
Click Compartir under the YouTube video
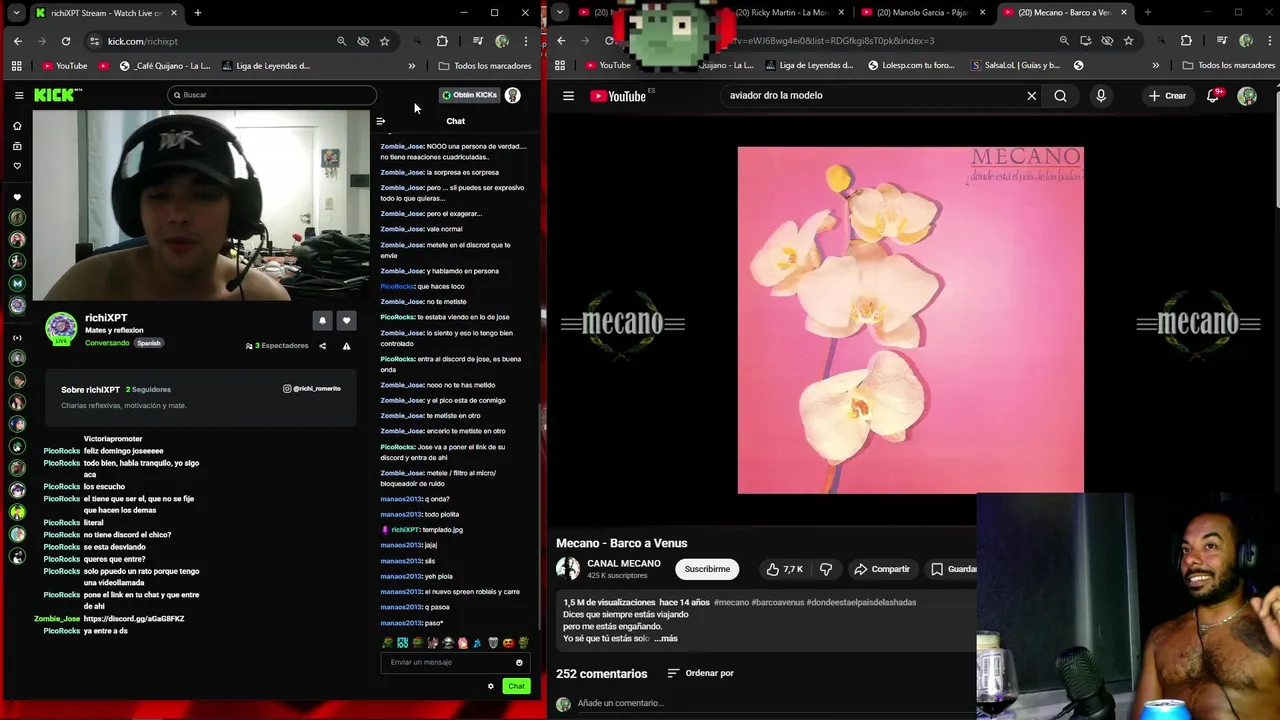tap(882, 569)
